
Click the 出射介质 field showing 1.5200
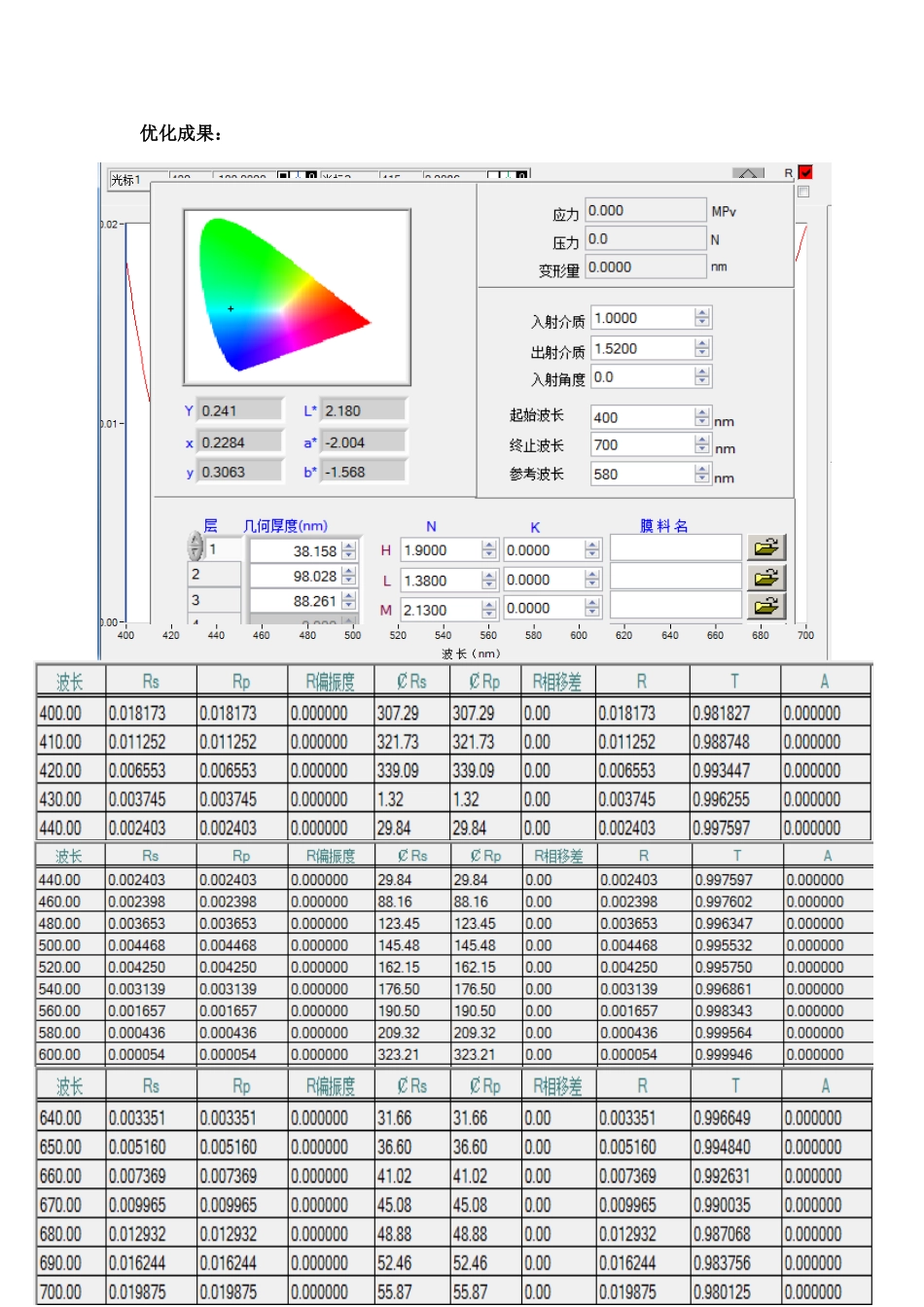pos(643,348)
